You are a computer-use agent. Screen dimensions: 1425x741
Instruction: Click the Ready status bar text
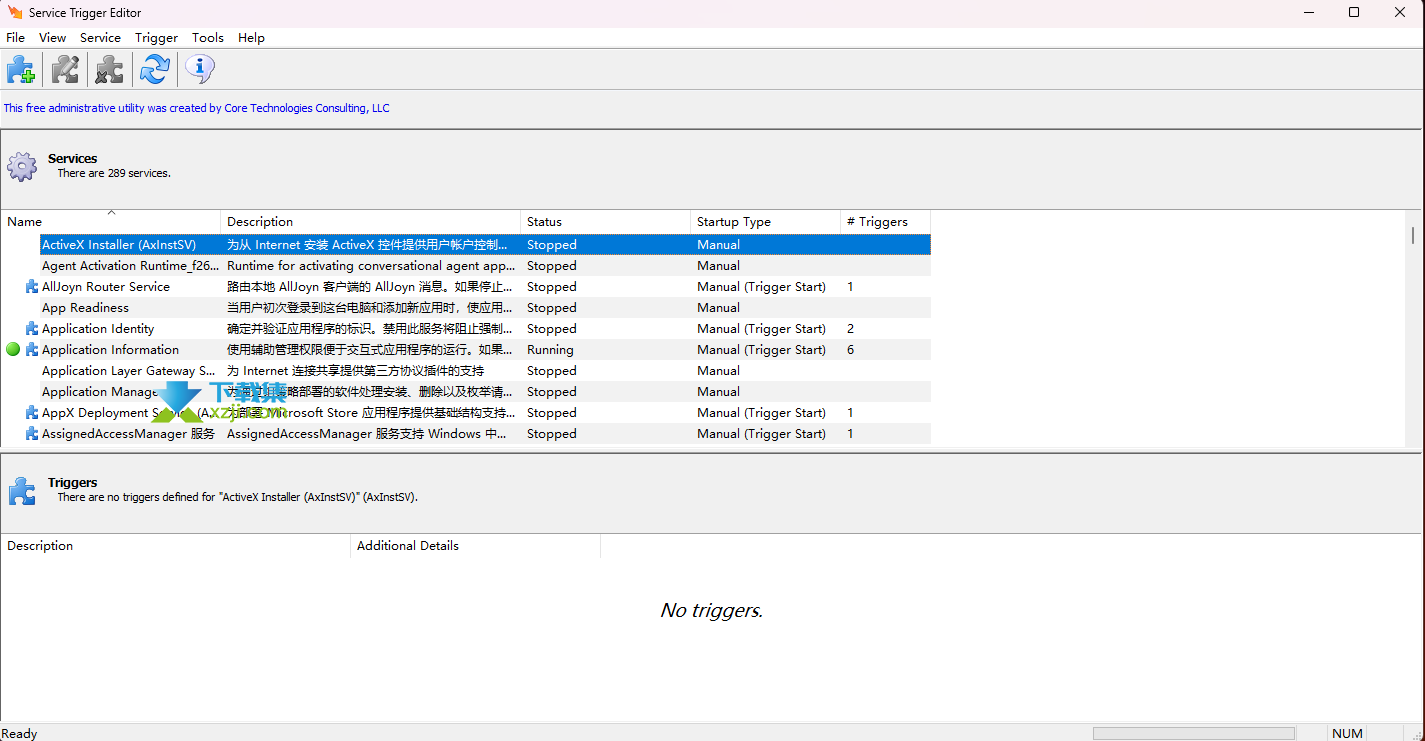(19, 734)
